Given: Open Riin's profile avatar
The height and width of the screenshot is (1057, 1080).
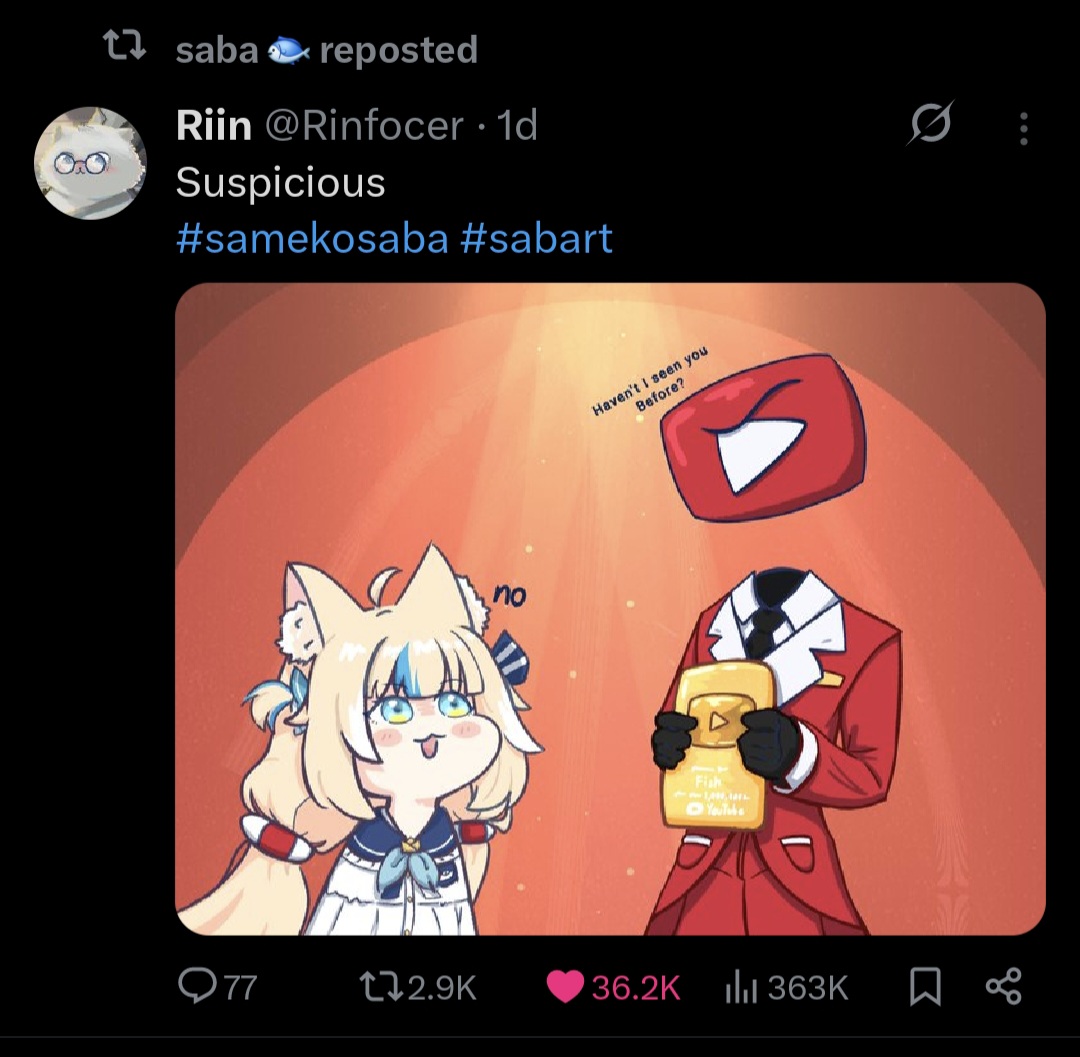Looking at the screenshot, I should click(x=90, y=163).
